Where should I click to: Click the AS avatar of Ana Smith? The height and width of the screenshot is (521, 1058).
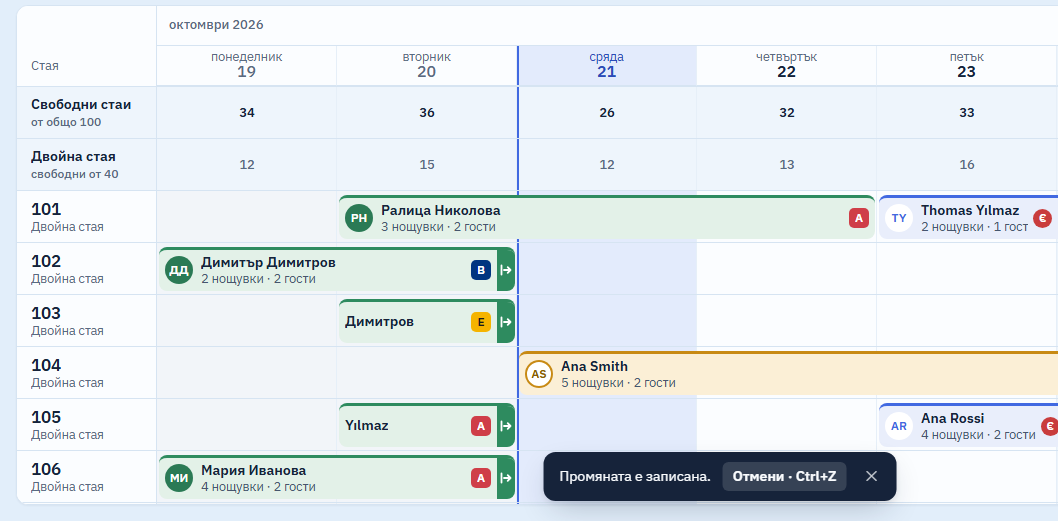[539, 374]
